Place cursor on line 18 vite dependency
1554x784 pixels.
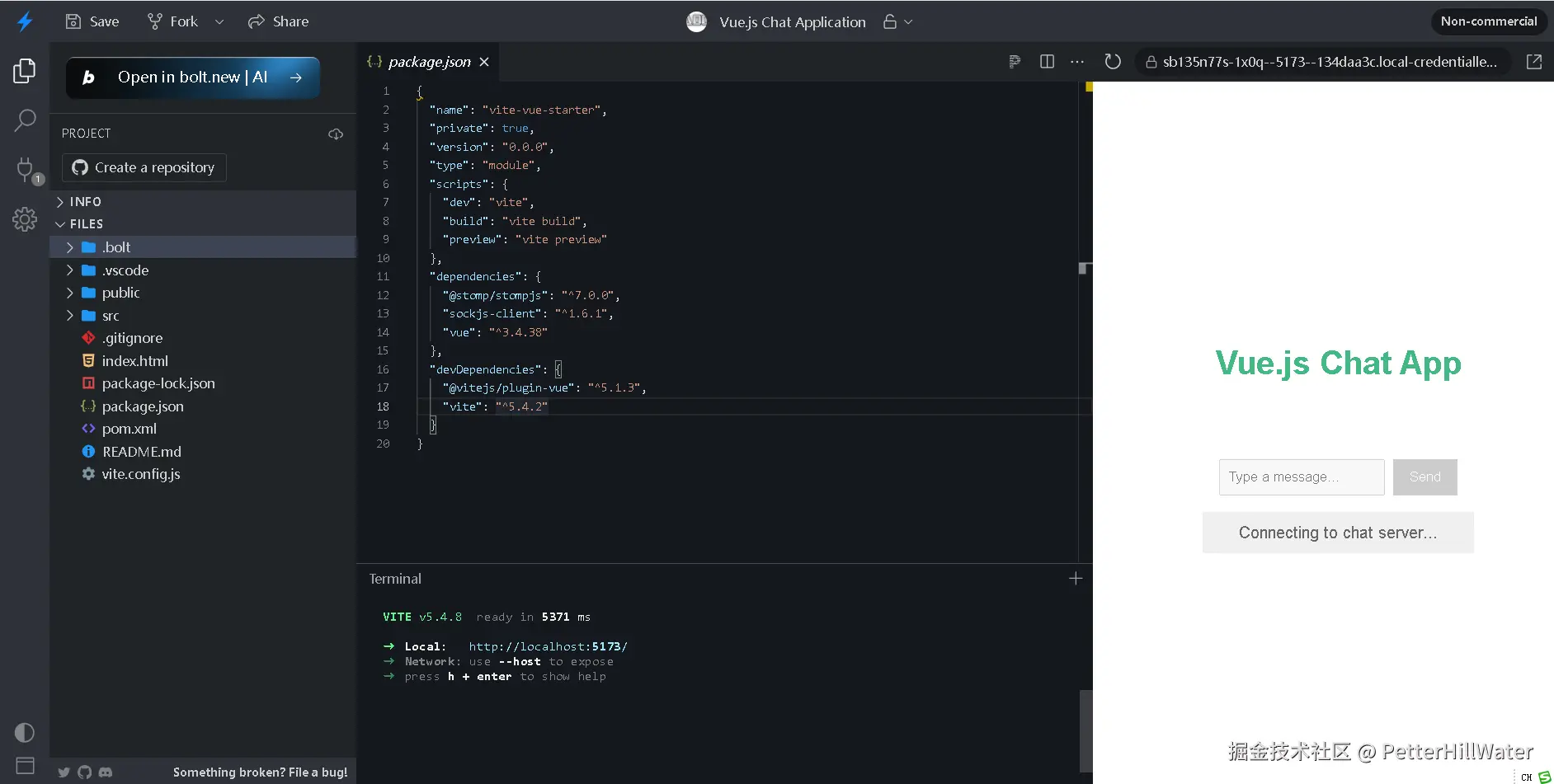[495, 406]
